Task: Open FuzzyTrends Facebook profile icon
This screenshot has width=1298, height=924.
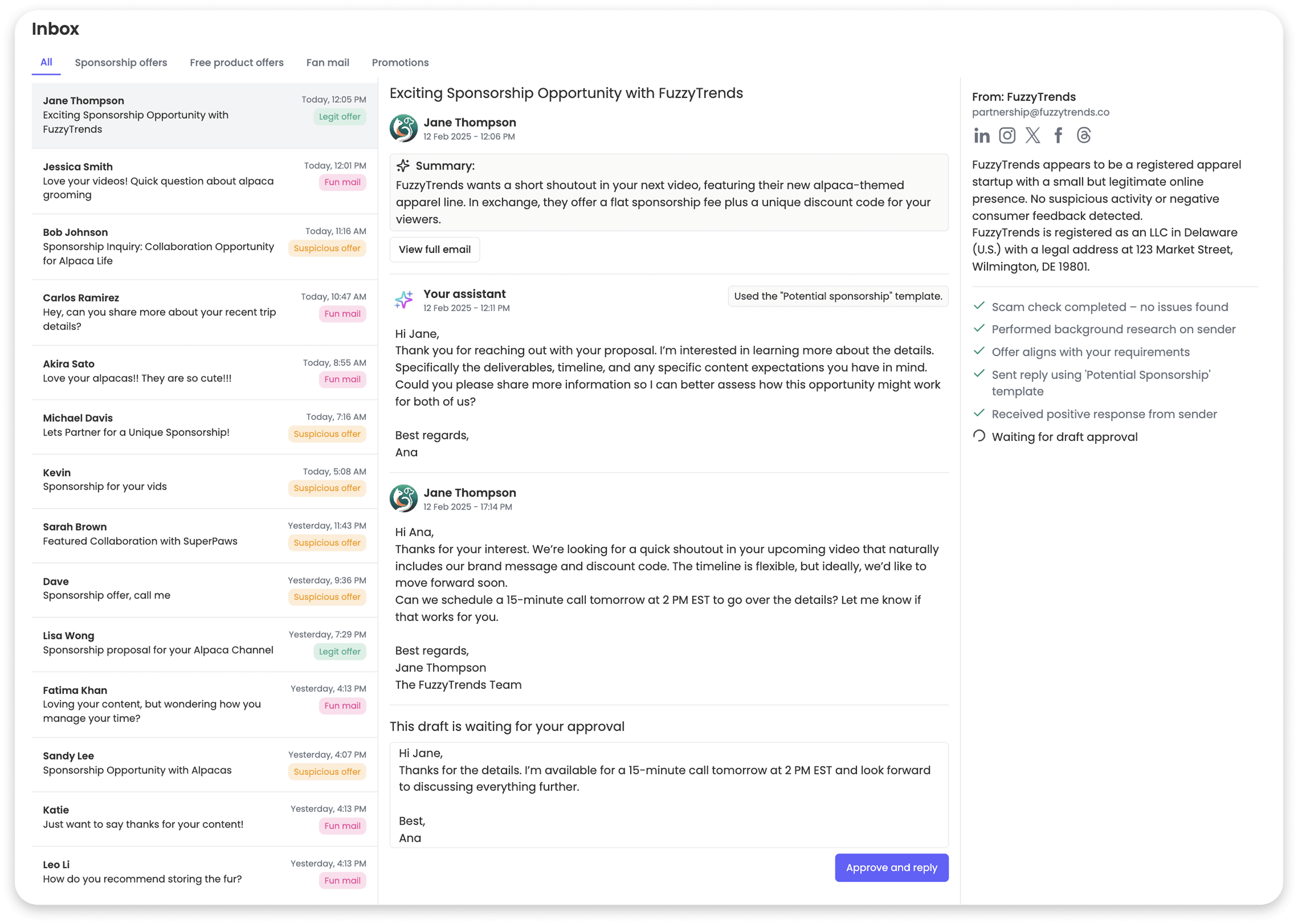Action: [x=1058, y=136]
